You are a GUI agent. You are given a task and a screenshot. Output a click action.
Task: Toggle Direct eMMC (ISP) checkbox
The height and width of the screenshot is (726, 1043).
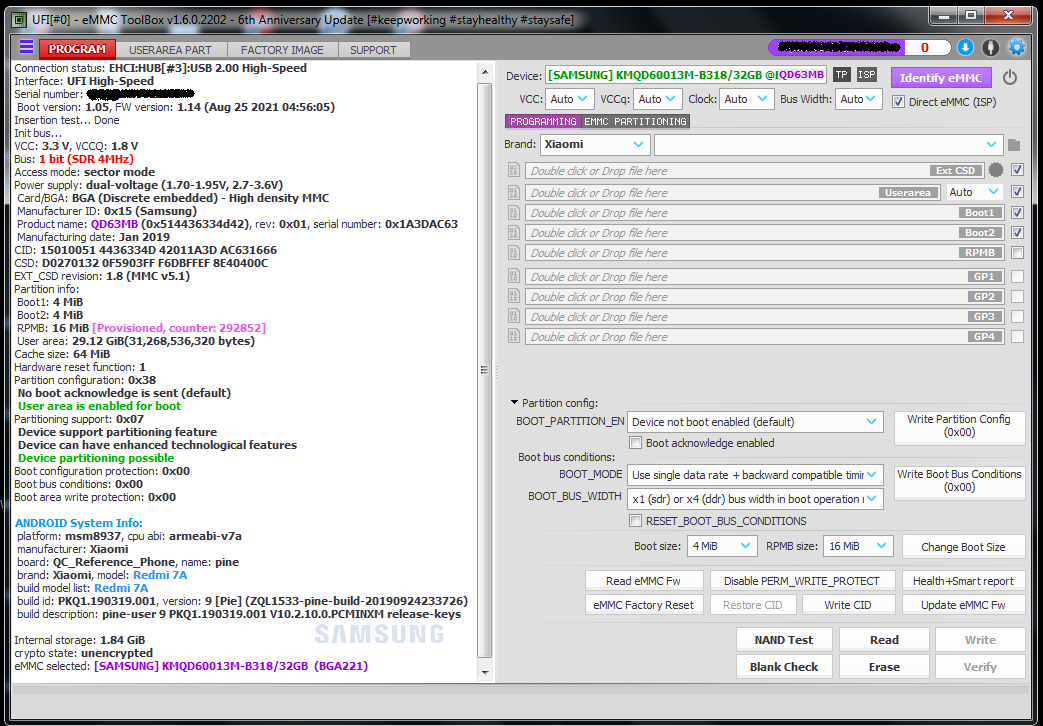[x=898, y=102]
